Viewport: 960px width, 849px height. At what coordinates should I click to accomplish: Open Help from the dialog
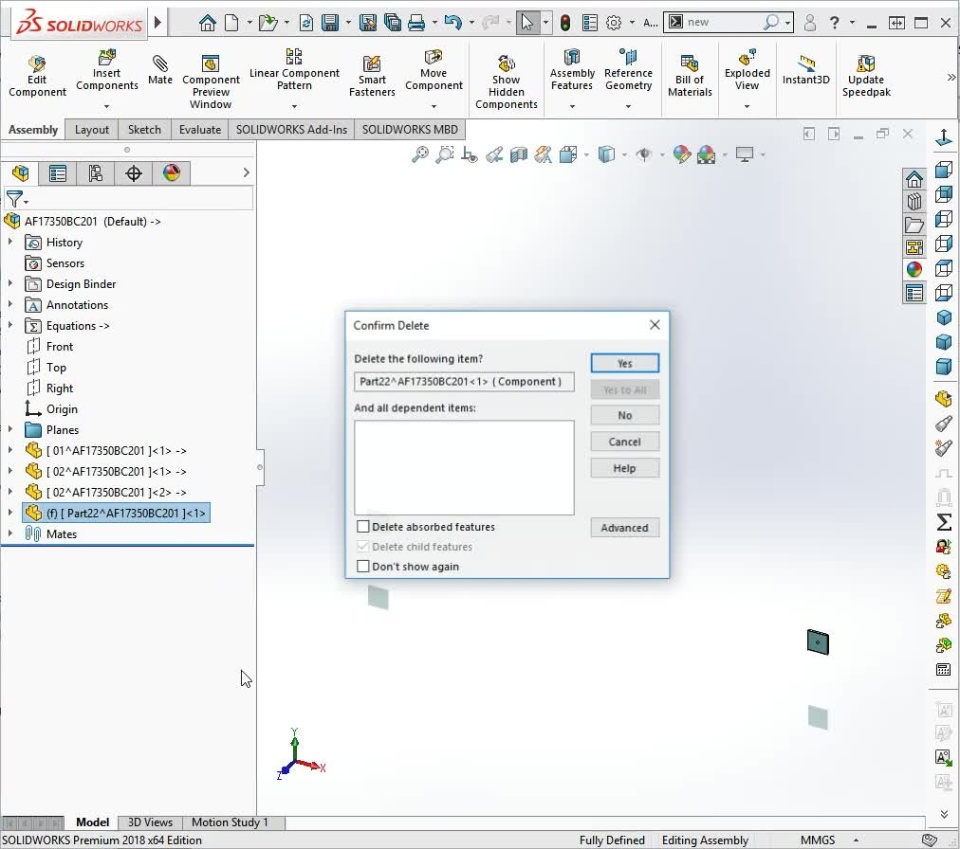pos(624,468)
